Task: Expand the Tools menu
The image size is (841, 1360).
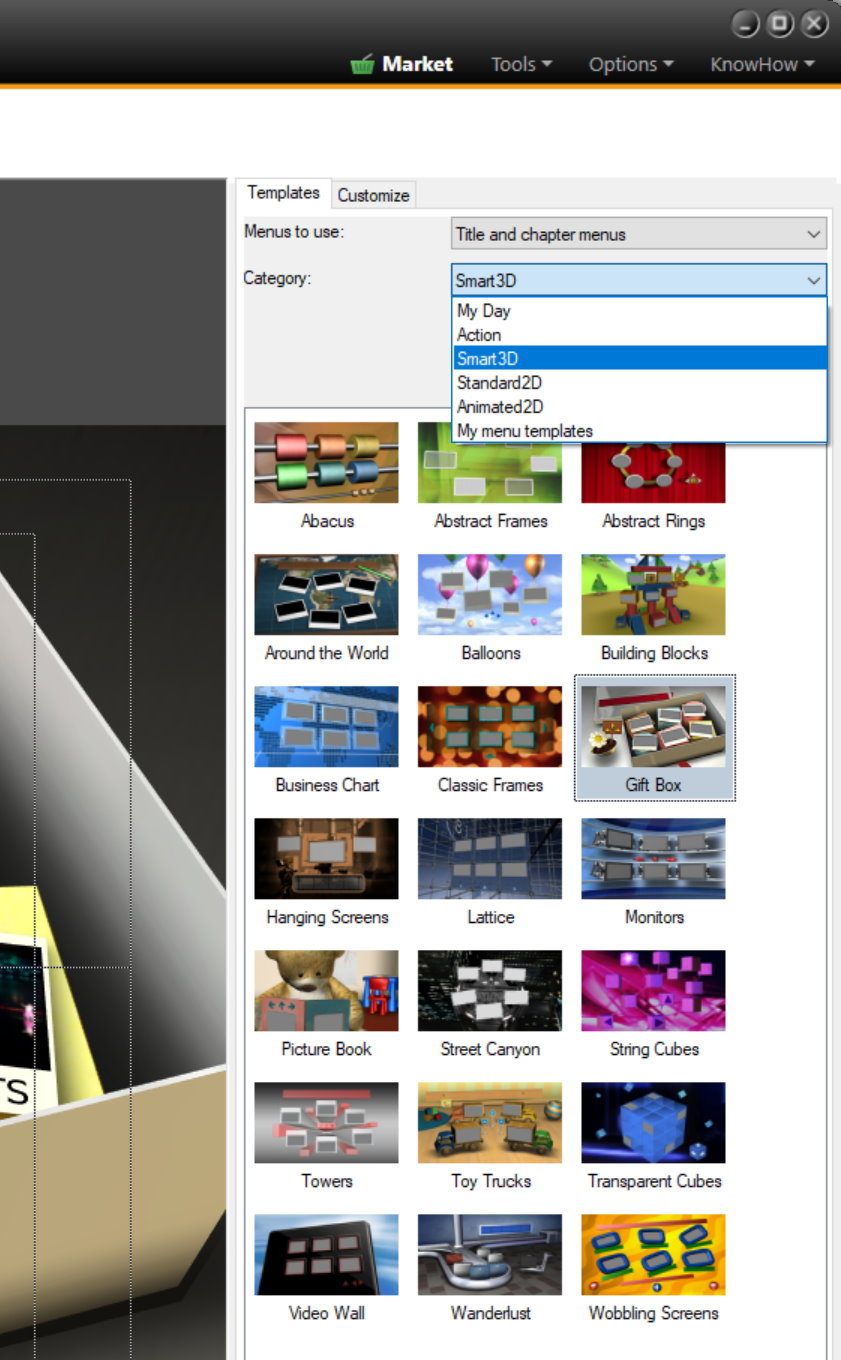Action: tap(521, 65)
